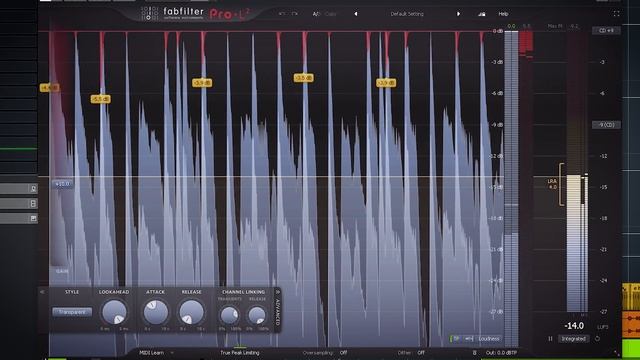Open the Dither Off dropdown
Image resolution: width=640 pixels, height=360 pixels.
pos(421,353)
